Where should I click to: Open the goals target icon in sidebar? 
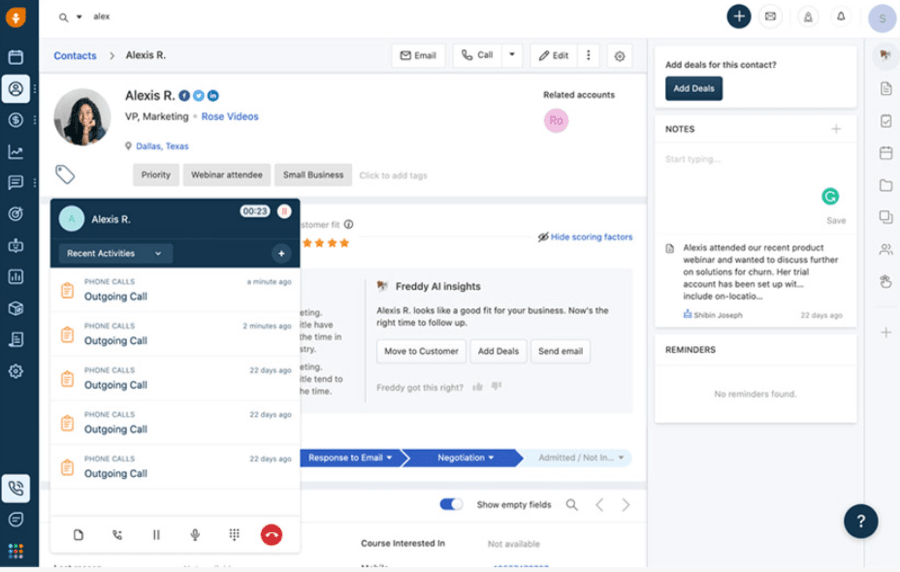click(16, 214)
